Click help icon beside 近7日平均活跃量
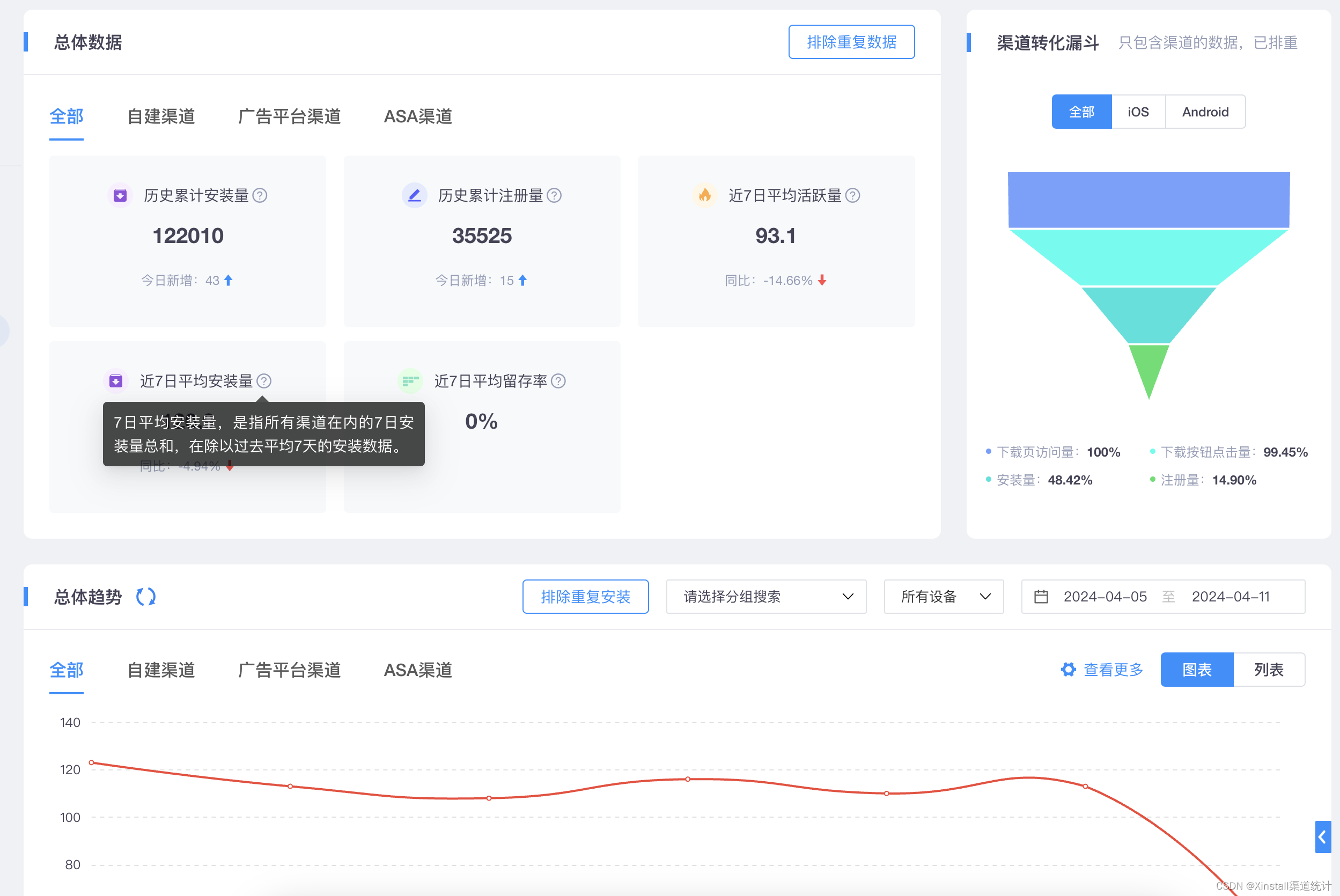 [852, 195]
